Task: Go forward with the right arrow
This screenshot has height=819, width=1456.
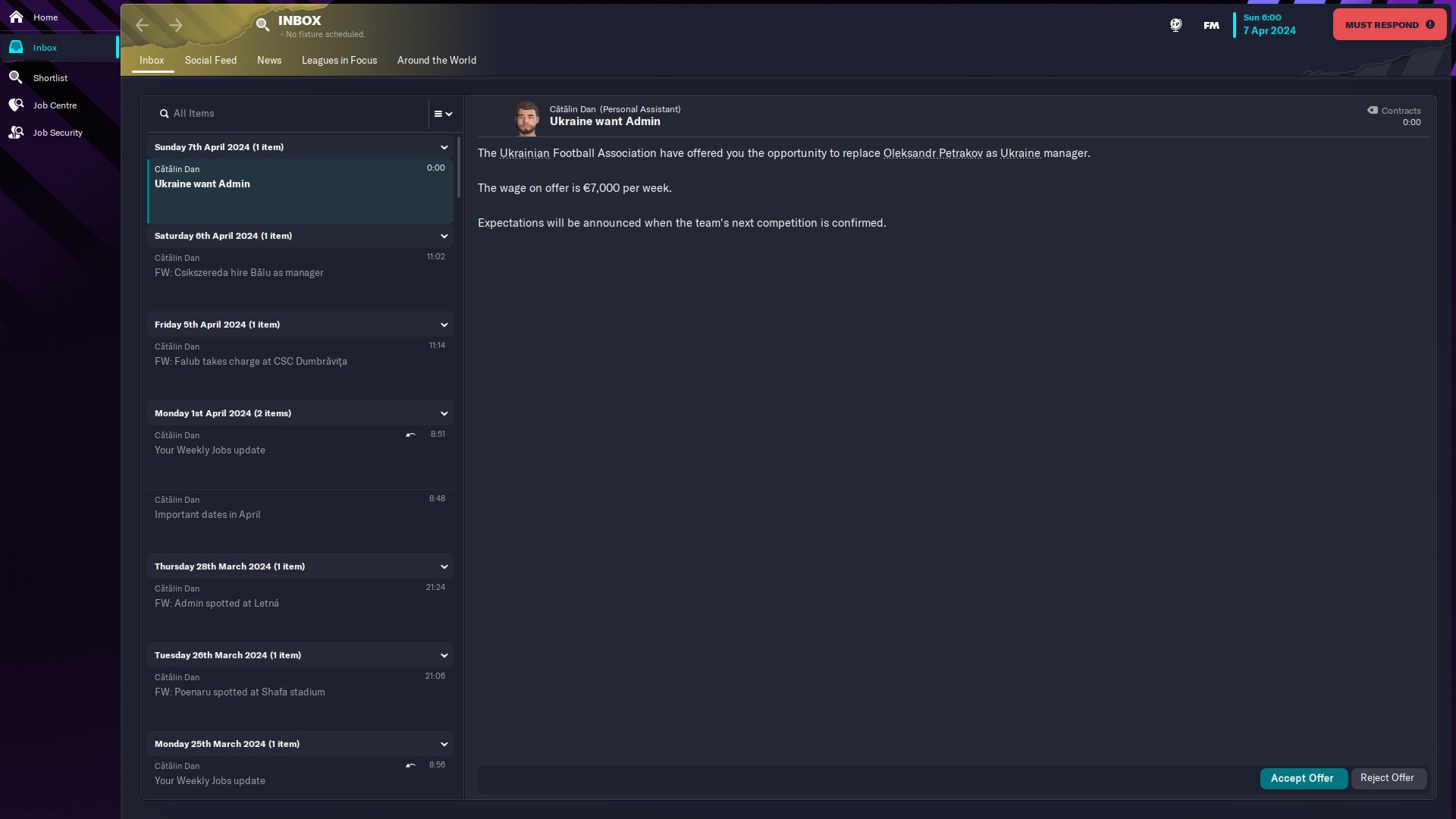Action: [x=176, y=25]
